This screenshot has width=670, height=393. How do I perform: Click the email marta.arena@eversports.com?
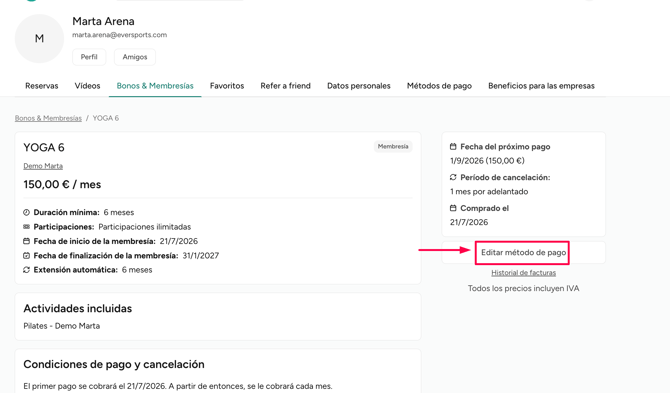tap(120, 35)
